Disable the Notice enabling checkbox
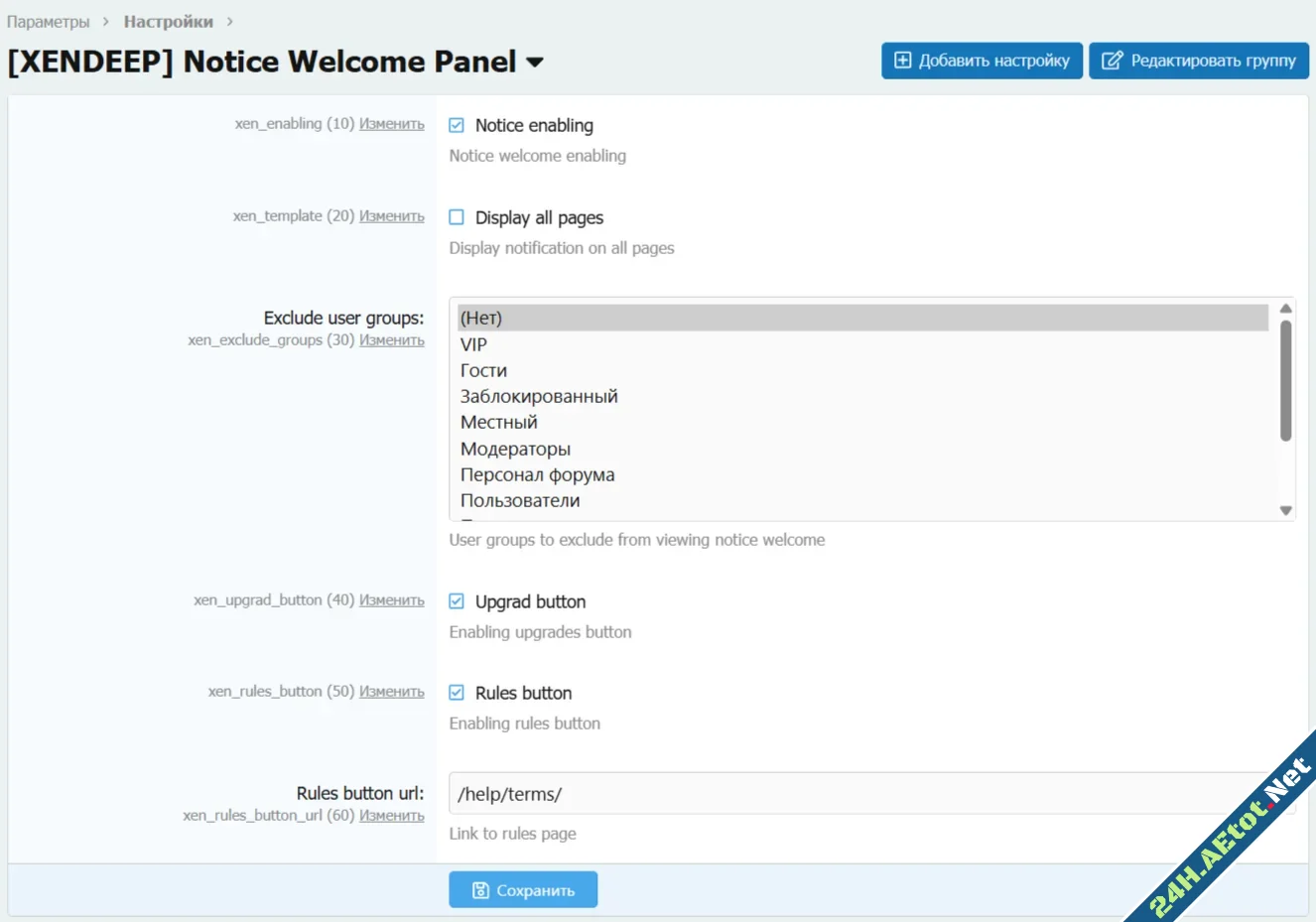Viewport: 1316px width, 922px height. pos(457,125)
